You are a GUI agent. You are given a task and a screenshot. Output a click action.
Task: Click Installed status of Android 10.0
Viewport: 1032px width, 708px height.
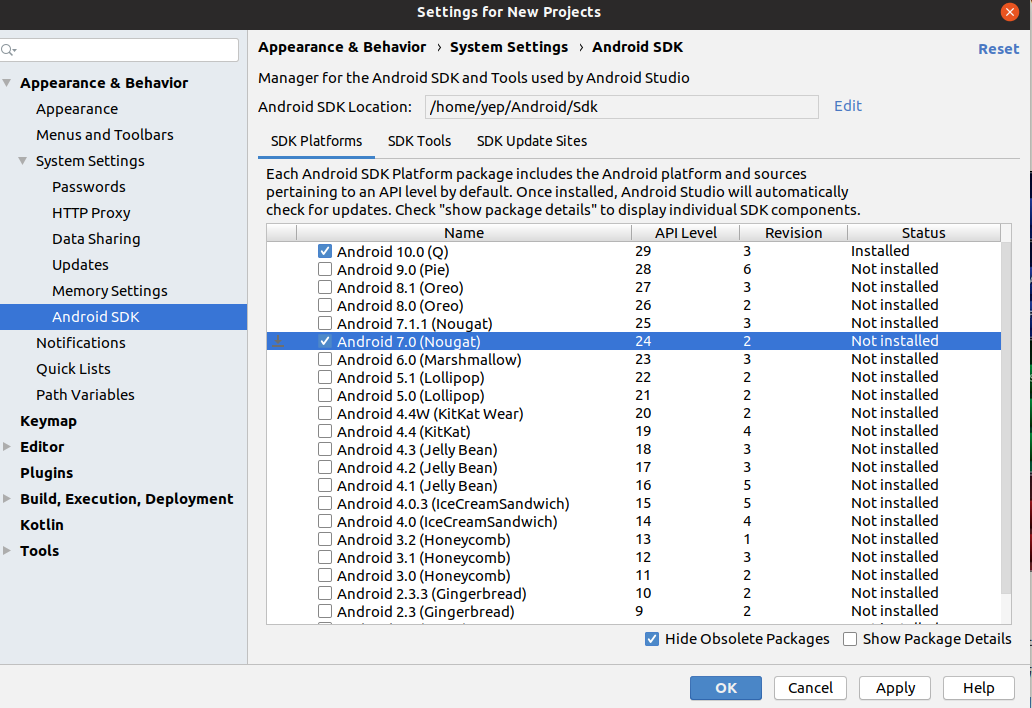click(x=880, y=251)
